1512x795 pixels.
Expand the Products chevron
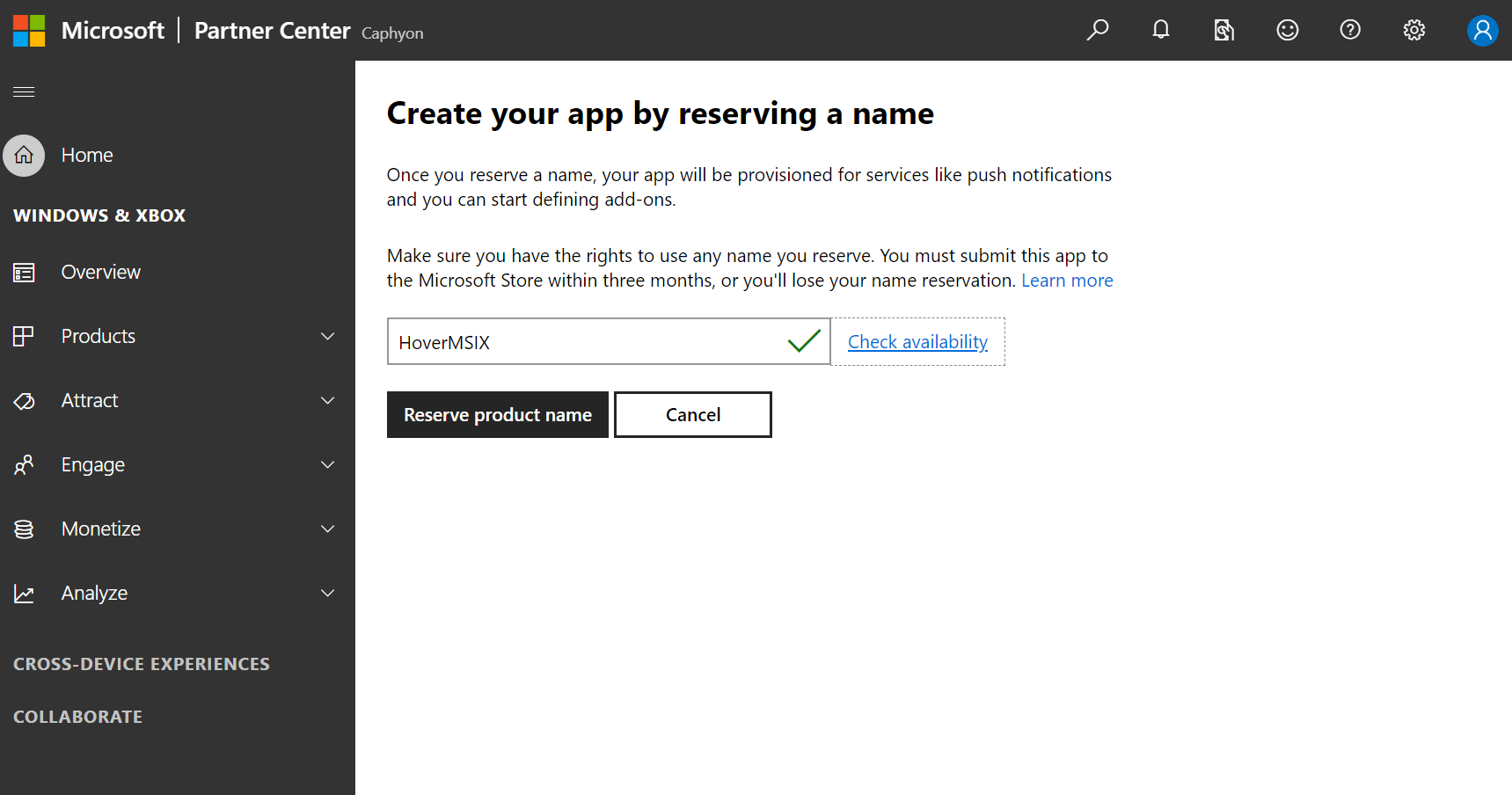328,337
